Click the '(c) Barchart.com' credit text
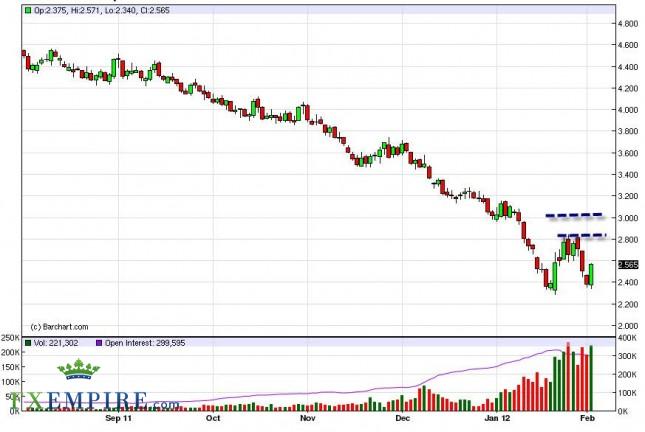 (59, 327)
